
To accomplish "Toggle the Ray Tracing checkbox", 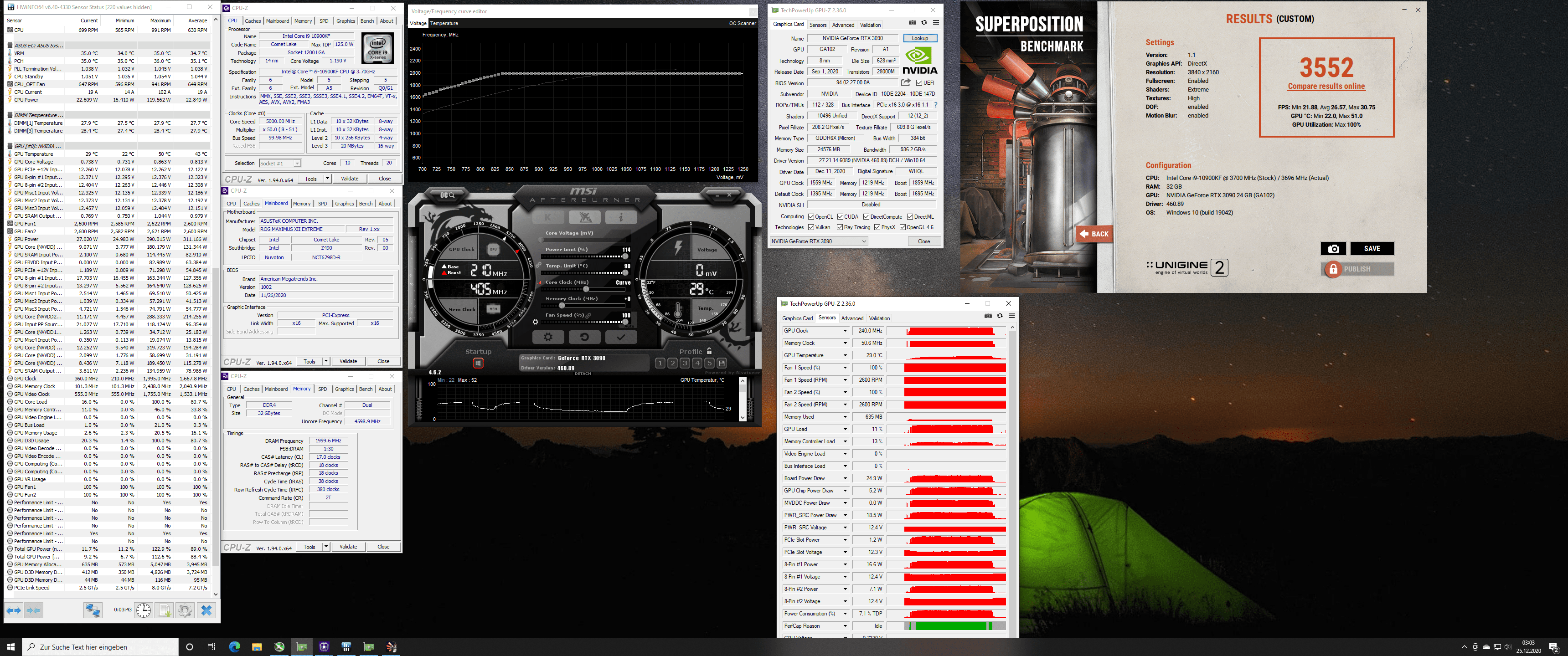I will pos(840,228).
